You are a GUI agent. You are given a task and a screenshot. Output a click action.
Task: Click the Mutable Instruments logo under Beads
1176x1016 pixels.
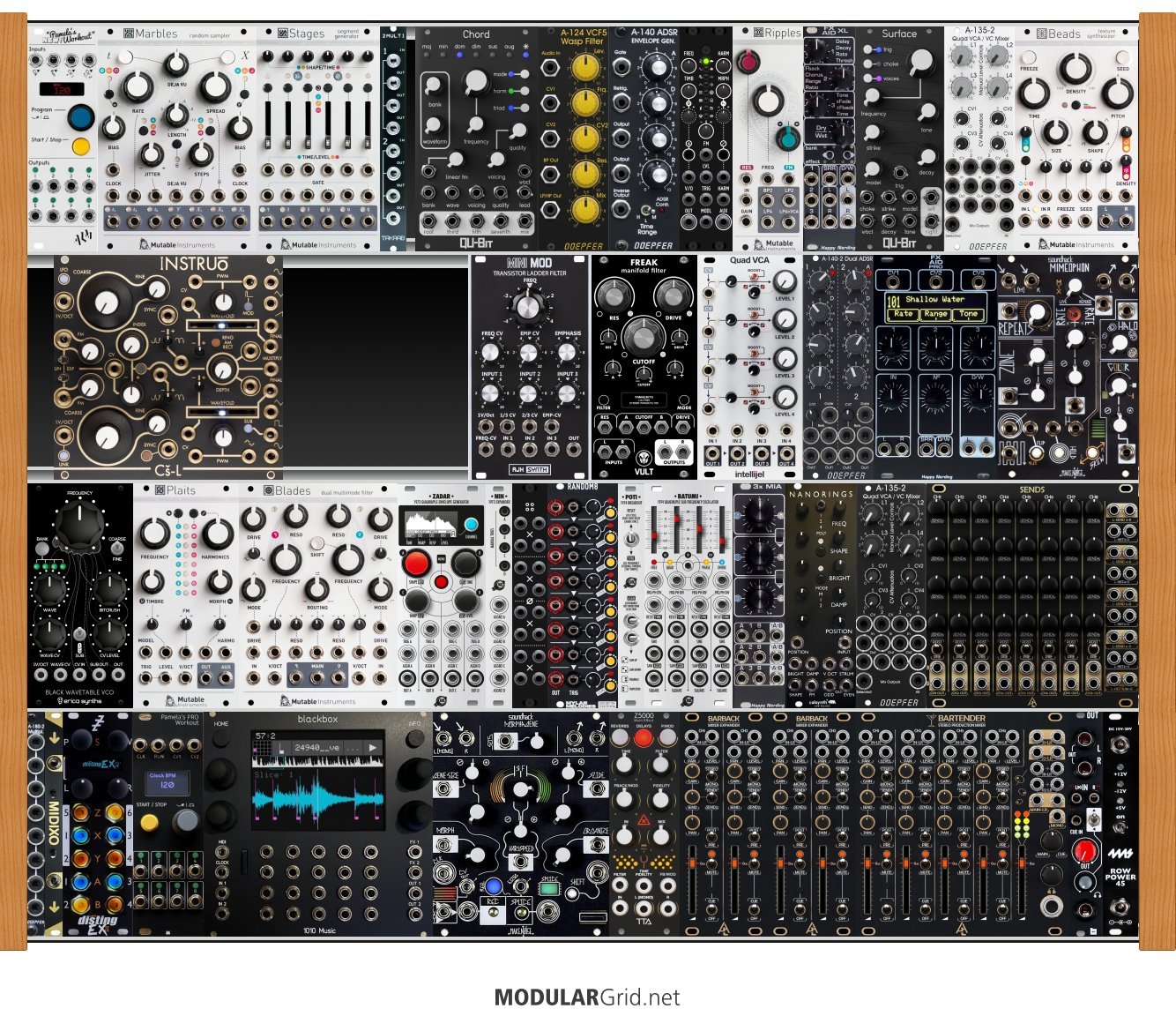[x=1076, y=245]
